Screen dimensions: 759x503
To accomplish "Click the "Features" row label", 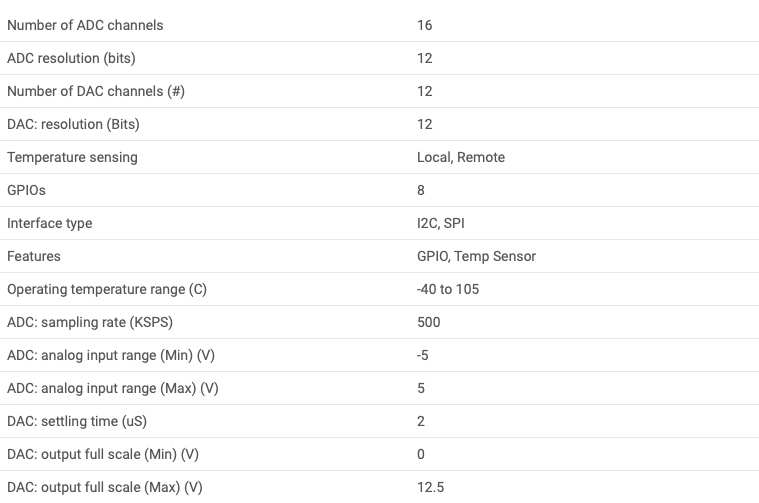I will pyautogui.click(x=34, y=256).
